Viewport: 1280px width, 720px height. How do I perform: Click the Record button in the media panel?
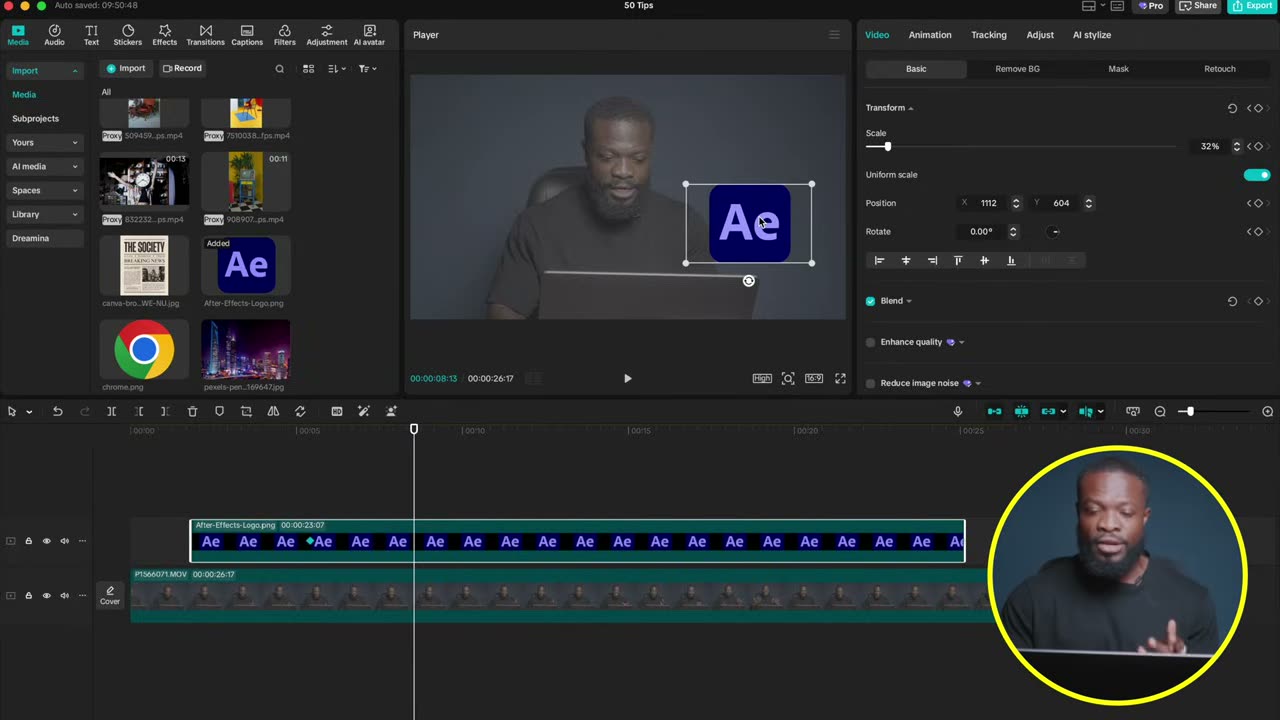click(x=182, y=69)
